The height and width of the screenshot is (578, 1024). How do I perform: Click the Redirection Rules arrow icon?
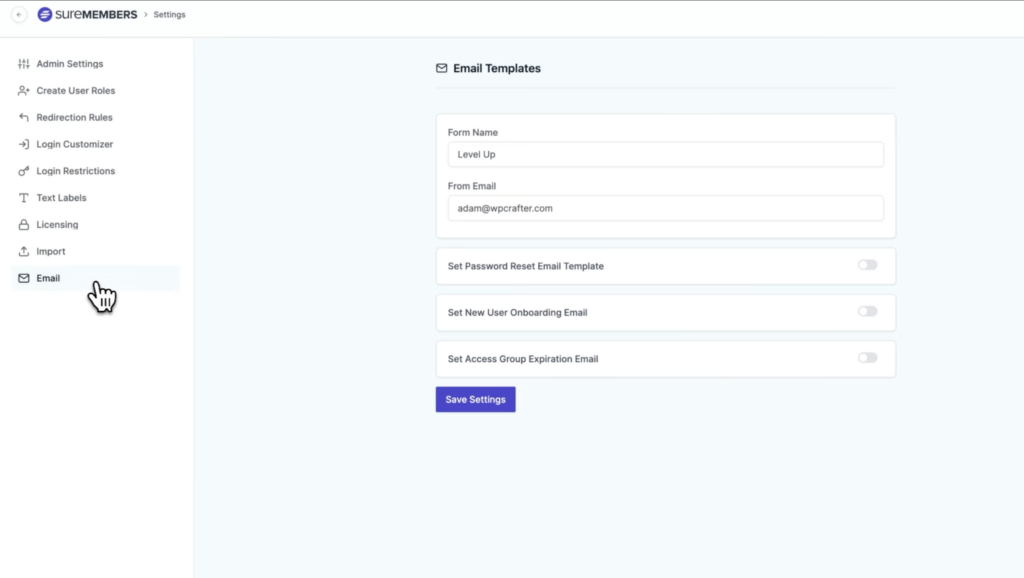[x=23, y=118]
